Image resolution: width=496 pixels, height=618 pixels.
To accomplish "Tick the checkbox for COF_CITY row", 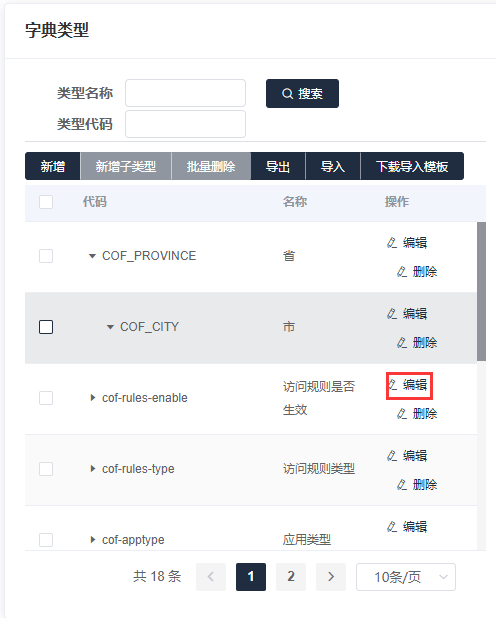I will 46,327.
